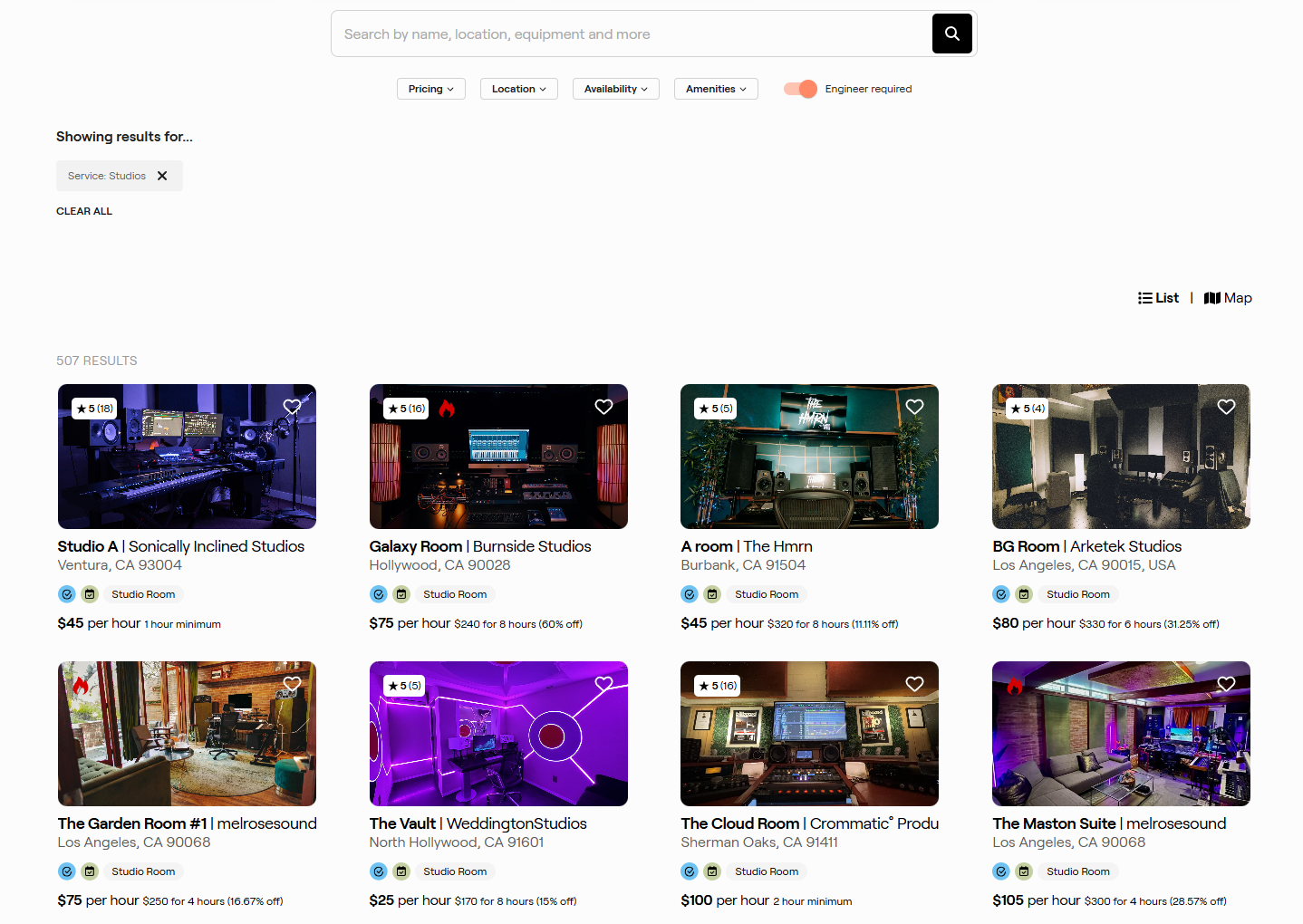Switch to List view
Viewport: 1303px width, 924px height.
pyautogui.click(x=1158, y=298)
